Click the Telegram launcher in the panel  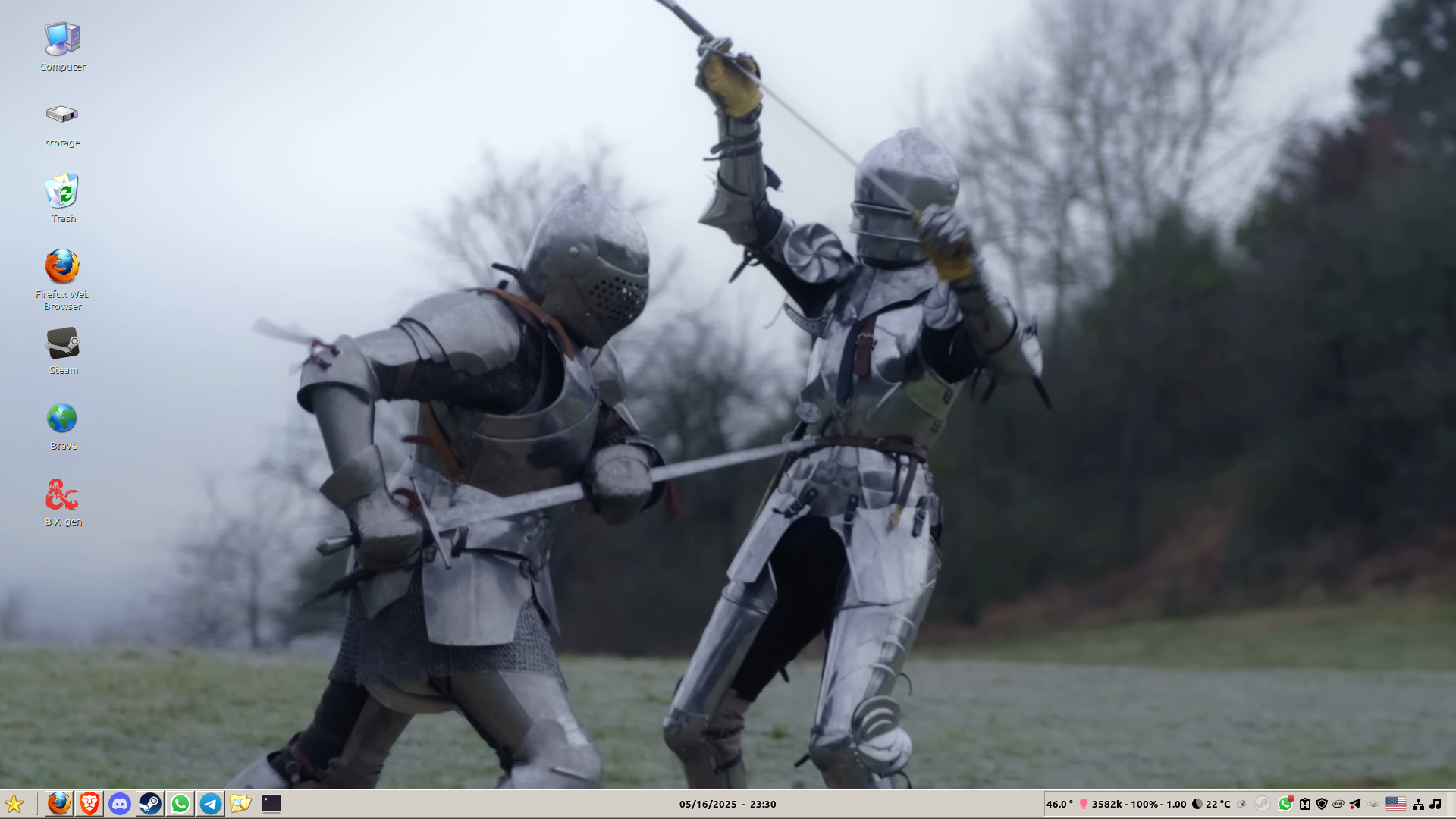[211, 804]
